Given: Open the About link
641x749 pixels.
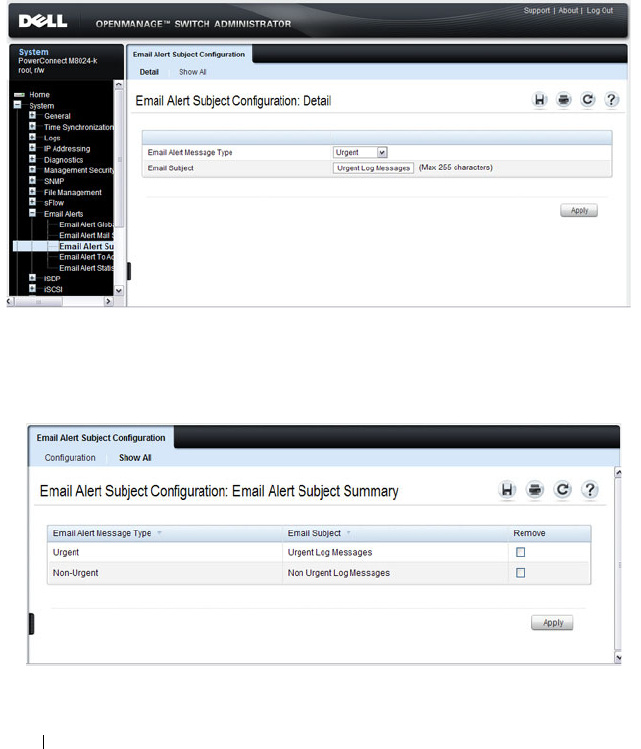Looking at the screenshot, I should [x=568, y=11].
